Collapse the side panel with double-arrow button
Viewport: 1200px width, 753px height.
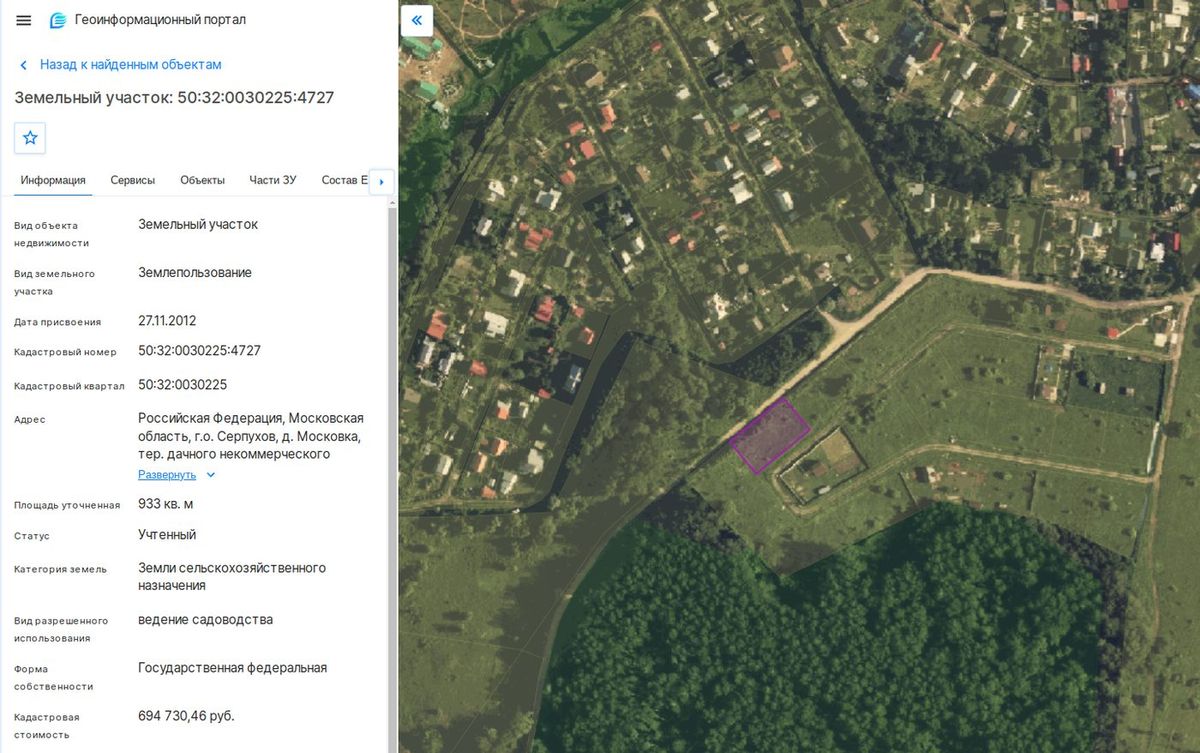pyautogui.click(x=417, y=20)
